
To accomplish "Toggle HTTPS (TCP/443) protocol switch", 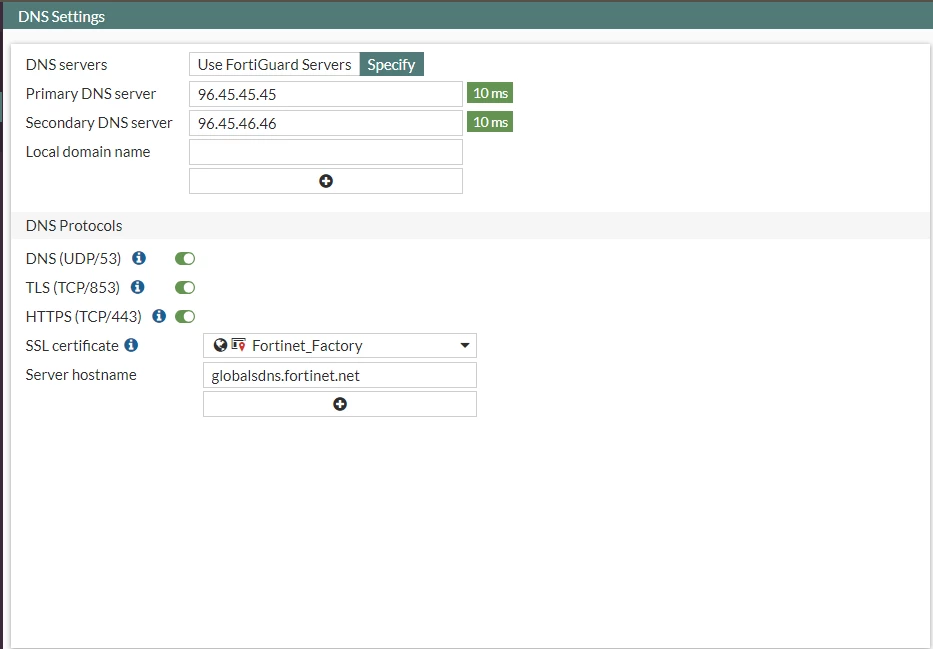I will pos(185,316).
